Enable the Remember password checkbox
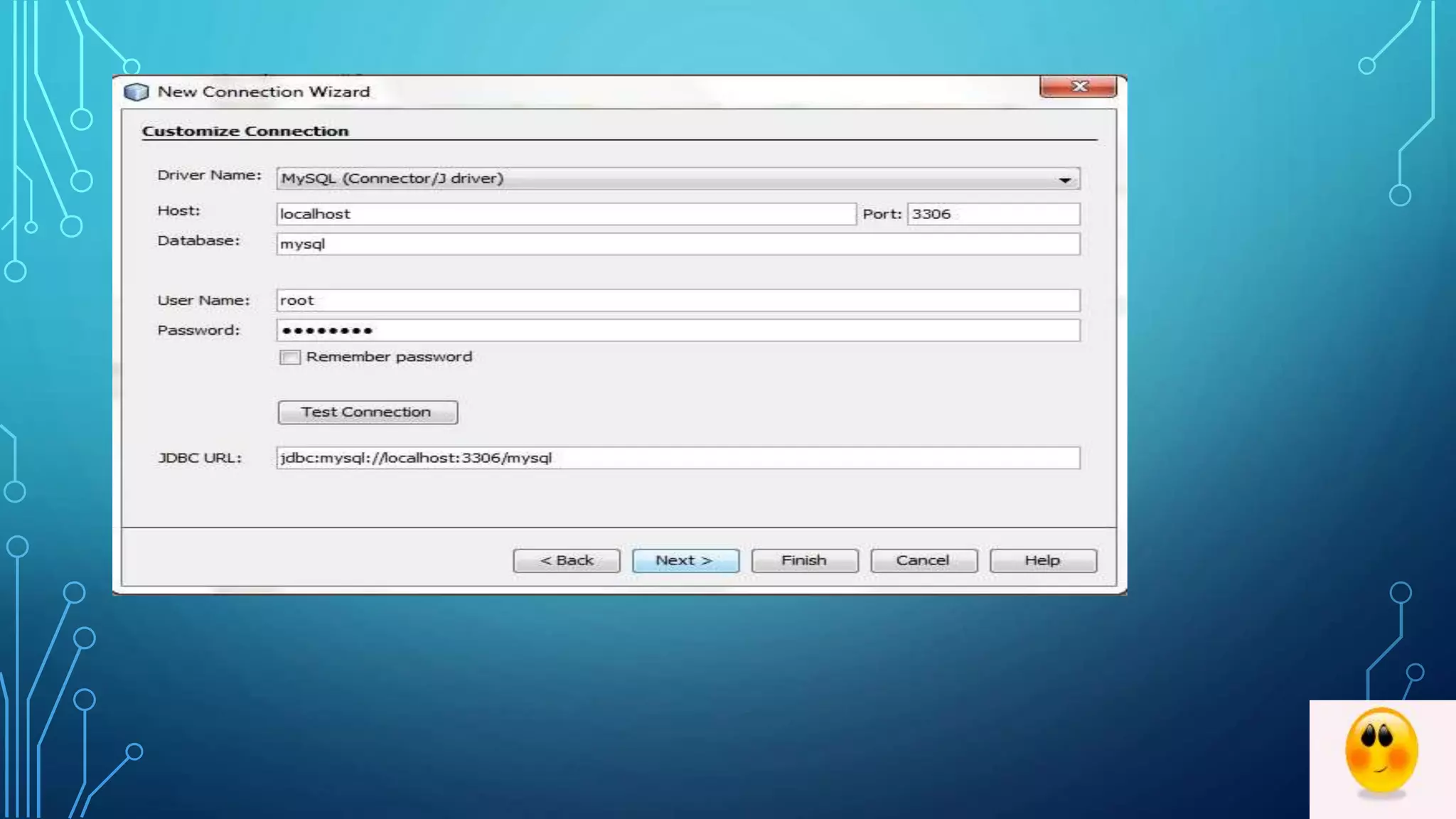The image size is (1456, 819). pyautogui.click(x=290, y=357)
